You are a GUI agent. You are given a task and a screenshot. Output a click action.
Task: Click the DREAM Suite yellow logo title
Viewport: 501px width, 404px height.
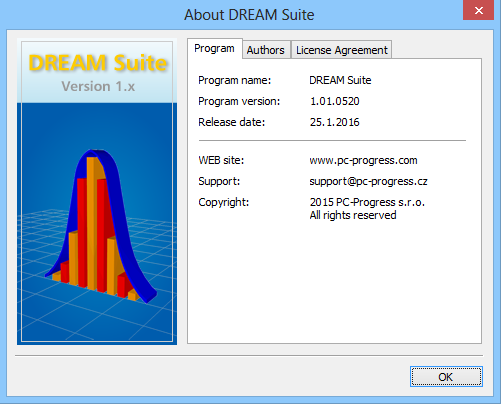(98, 63)
